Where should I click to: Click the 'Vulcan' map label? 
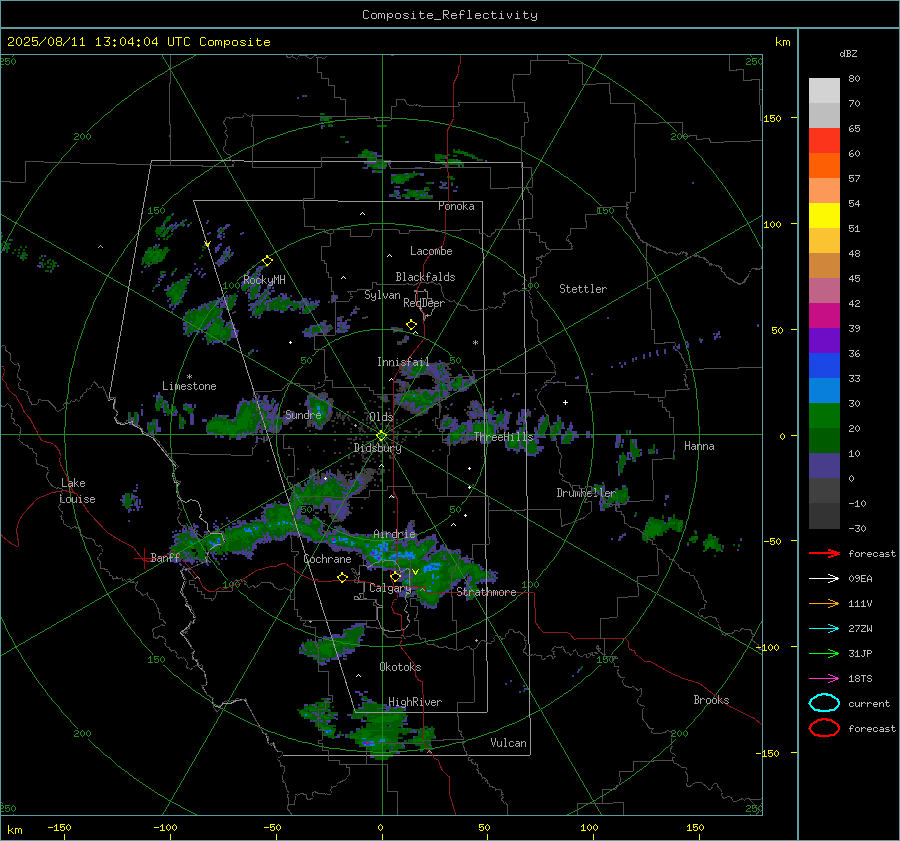(508, 743)
